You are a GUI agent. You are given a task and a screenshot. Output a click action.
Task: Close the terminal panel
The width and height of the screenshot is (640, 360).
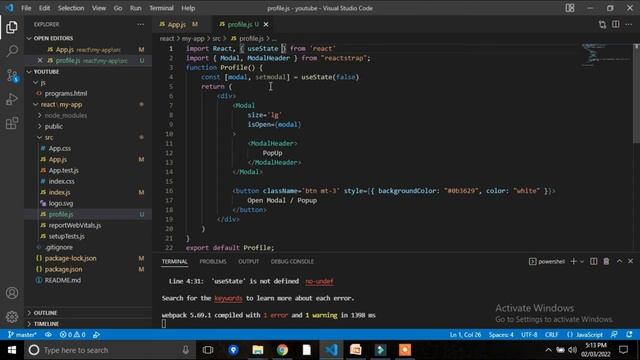(x=631, y=261)
